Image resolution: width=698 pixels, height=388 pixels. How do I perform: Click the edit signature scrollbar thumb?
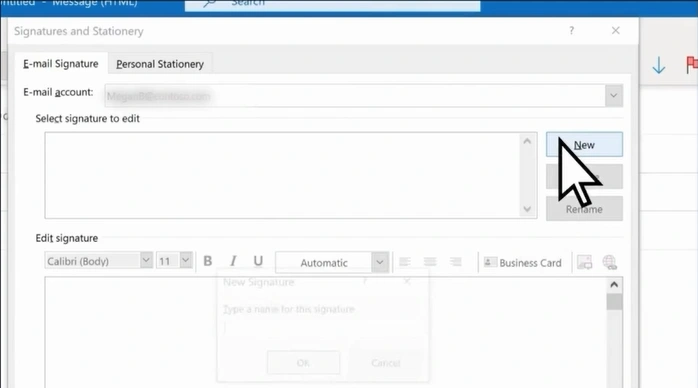coord(614,302)
